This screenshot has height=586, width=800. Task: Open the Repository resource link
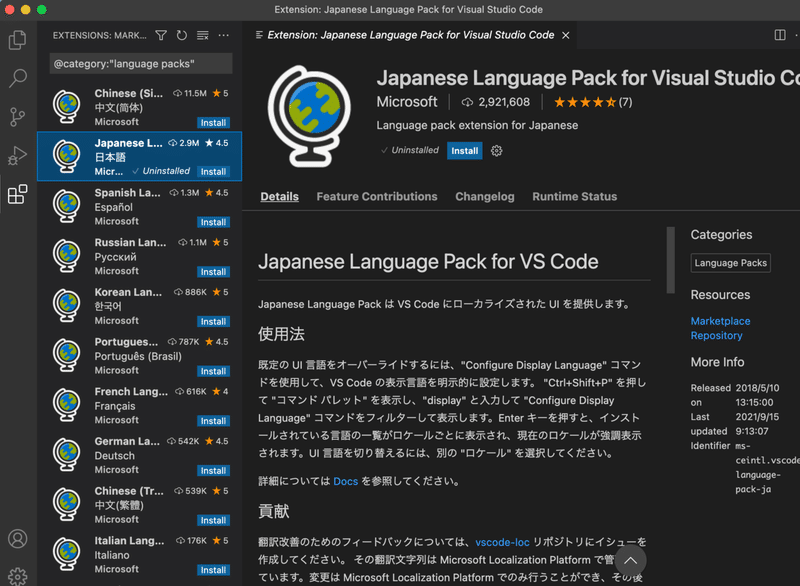tap(716, 336)
